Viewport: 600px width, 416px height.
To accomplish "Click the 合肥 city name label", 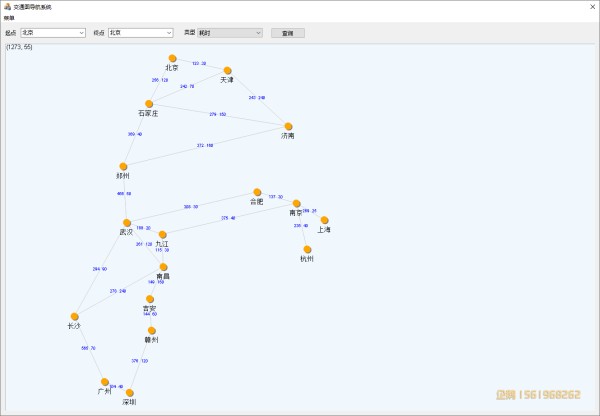I will click(x=257, y=202).
